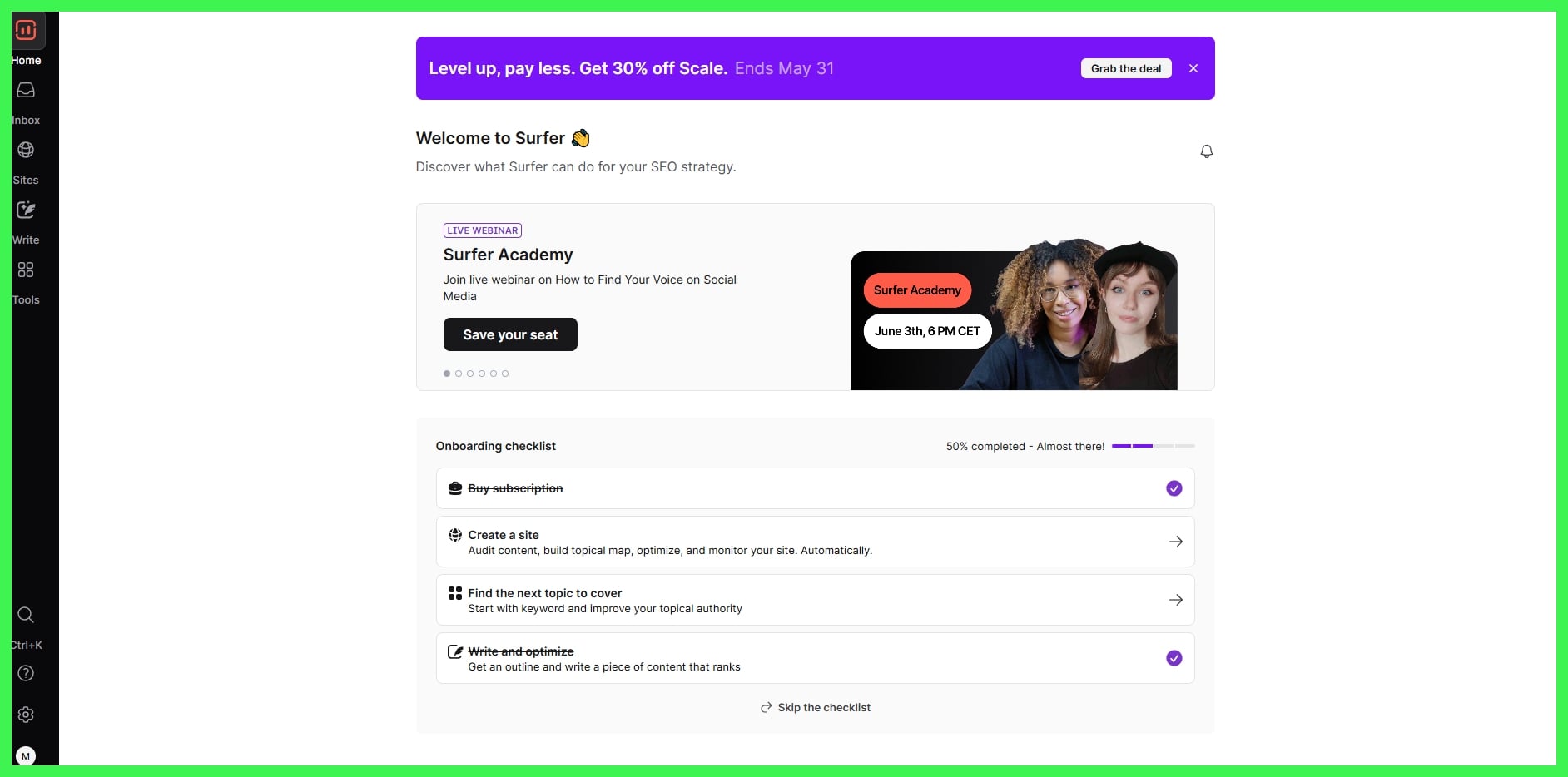Viewport: 1568px width, 777px height.
Task: Click the Surfer logo icon
Action: point(26,31)
